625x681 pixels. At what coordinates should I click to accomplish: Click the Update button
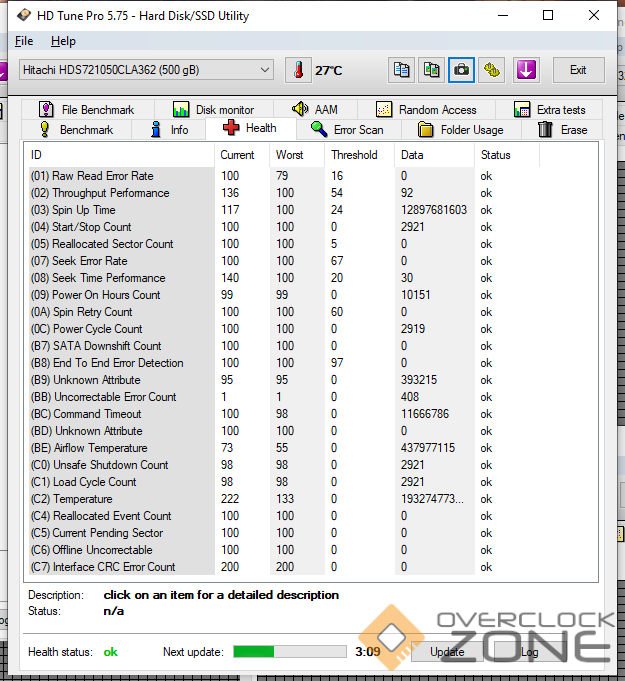447,652
